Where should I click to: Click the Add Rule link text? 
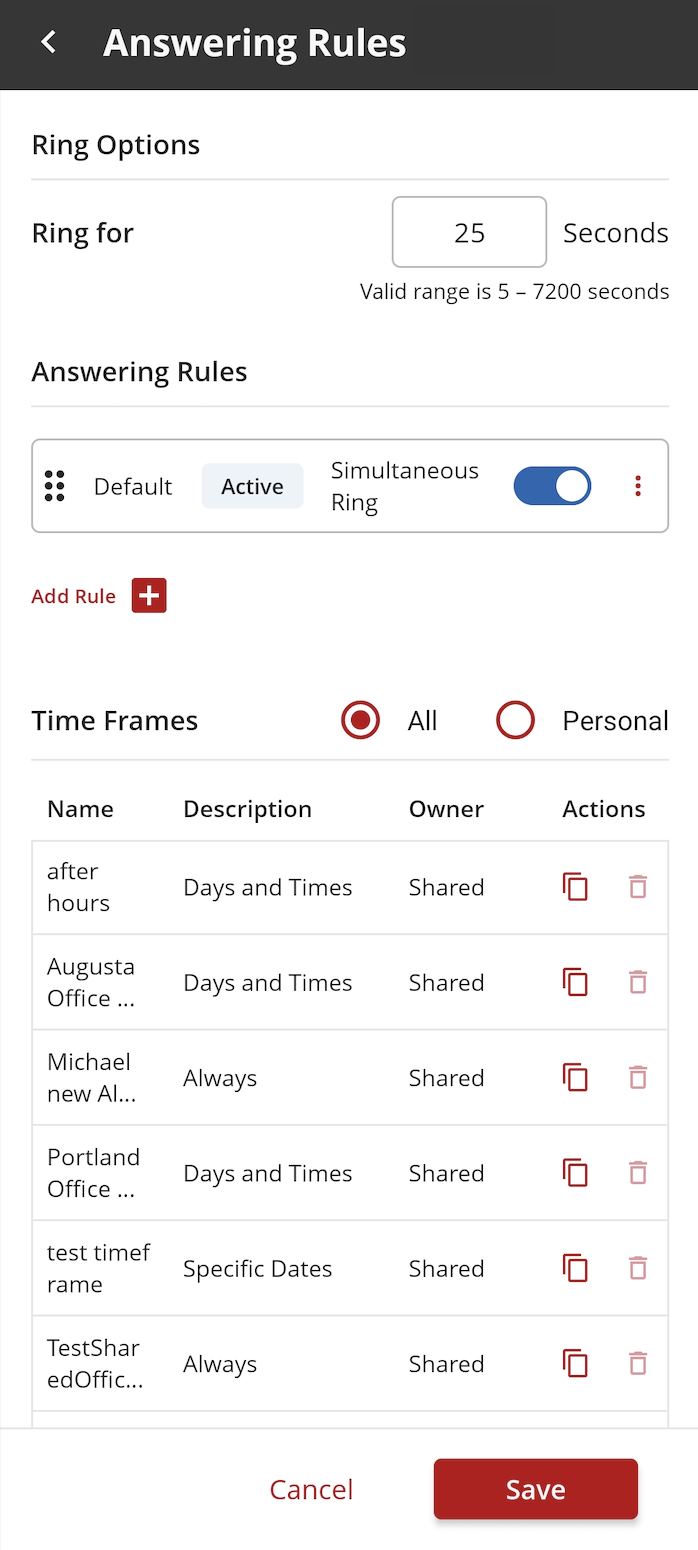click(x=74, y=596)
